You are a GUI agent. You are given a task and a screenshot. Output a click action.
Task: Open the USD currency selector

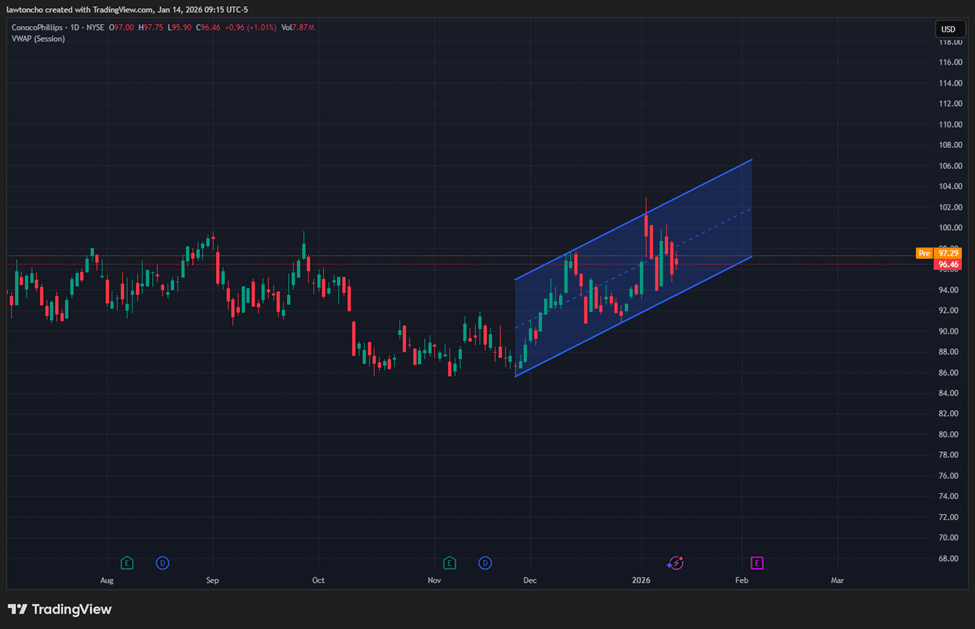[x=948, y=29]
